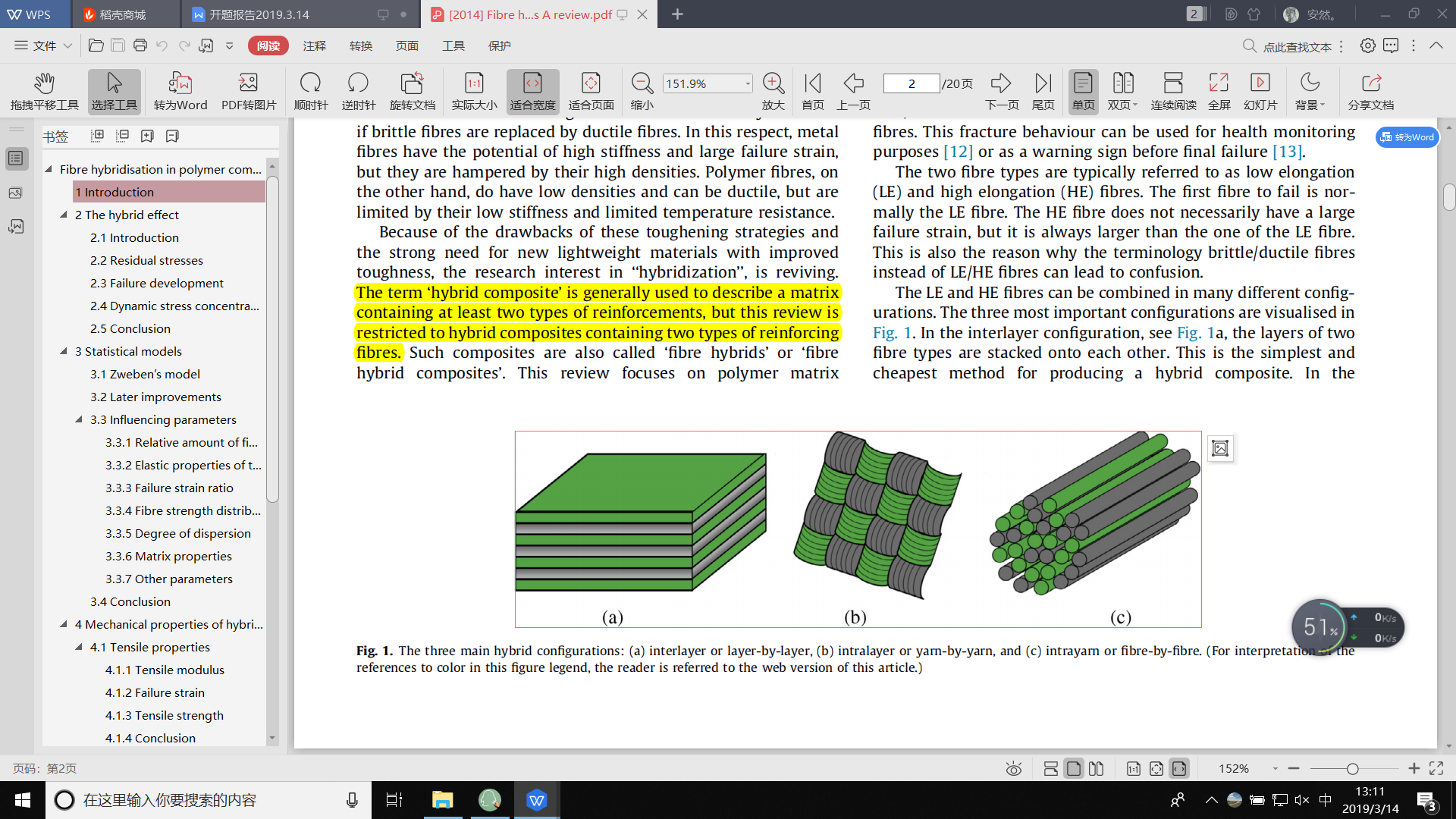Open reference link [12] in text
The height and width of the screenshot is (819, 1456).
(958, 152)
